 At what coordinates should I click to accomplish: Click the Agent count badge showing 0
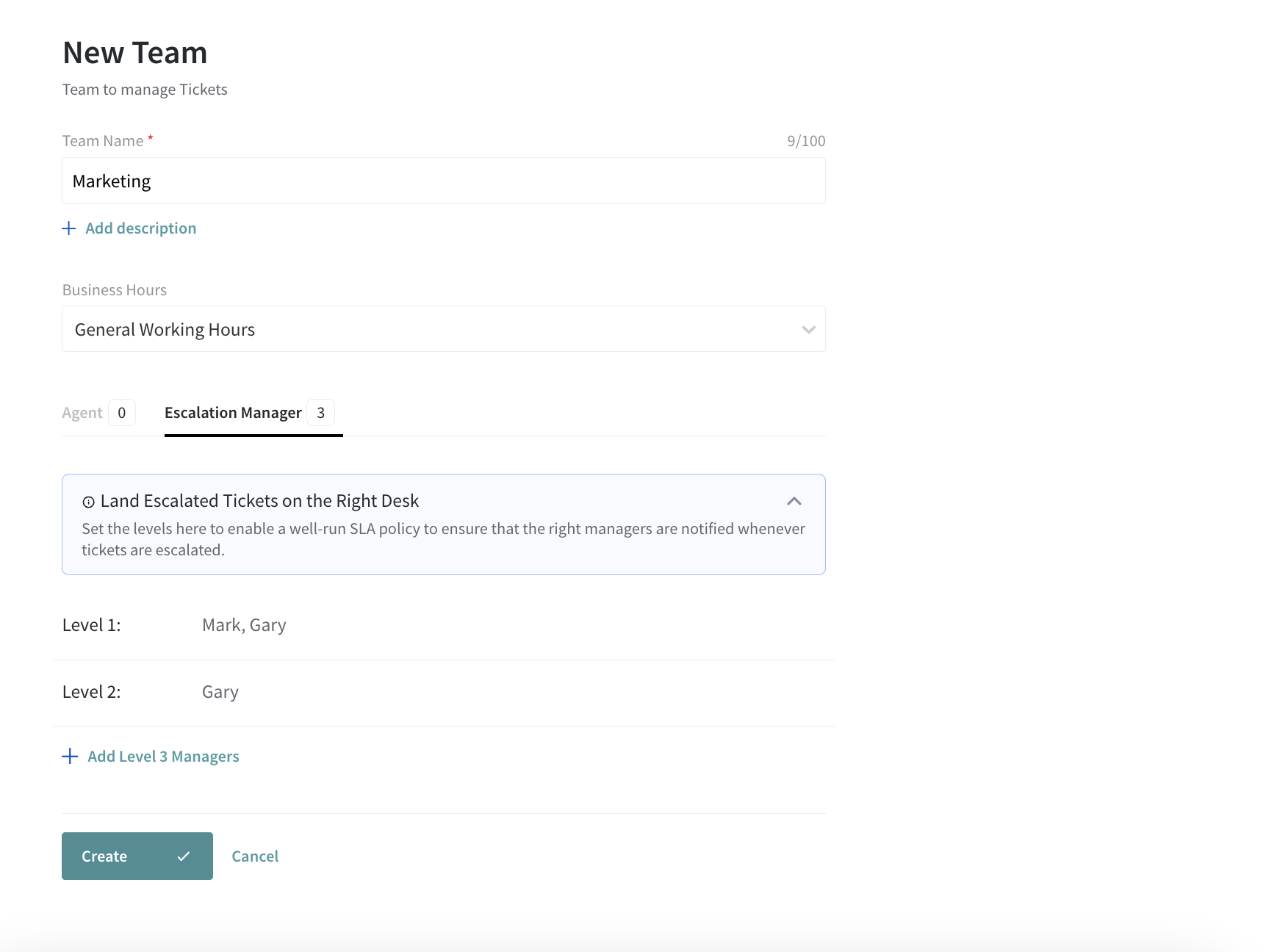(x=122, y=413)
